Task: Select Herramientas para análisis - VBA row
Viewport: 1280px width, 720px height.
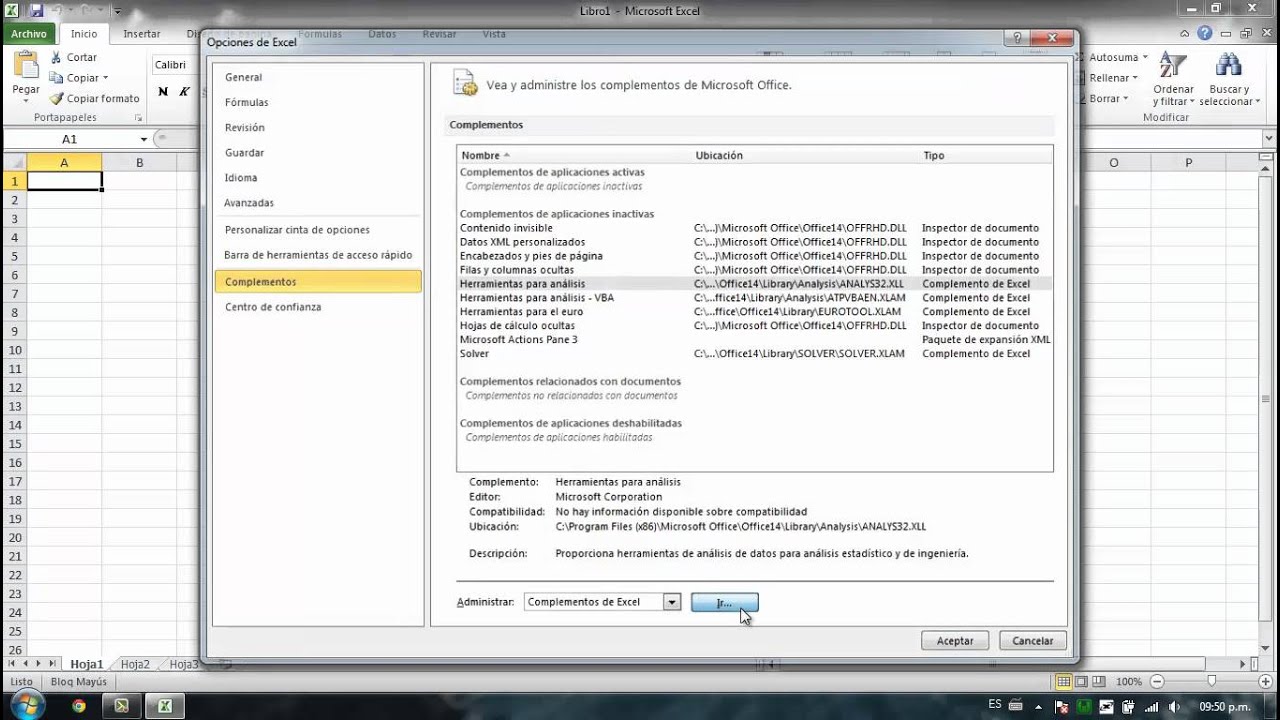Action: point(755,298)
